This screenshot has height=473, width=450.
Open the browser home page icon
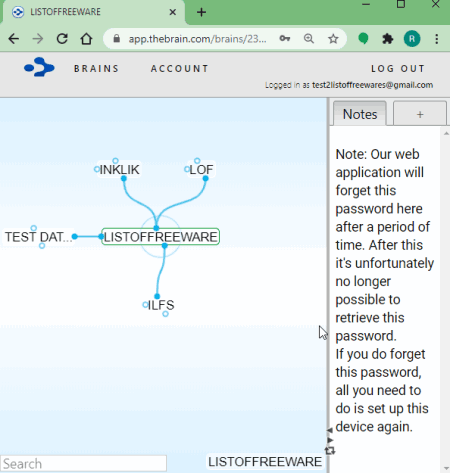[86, 39]
